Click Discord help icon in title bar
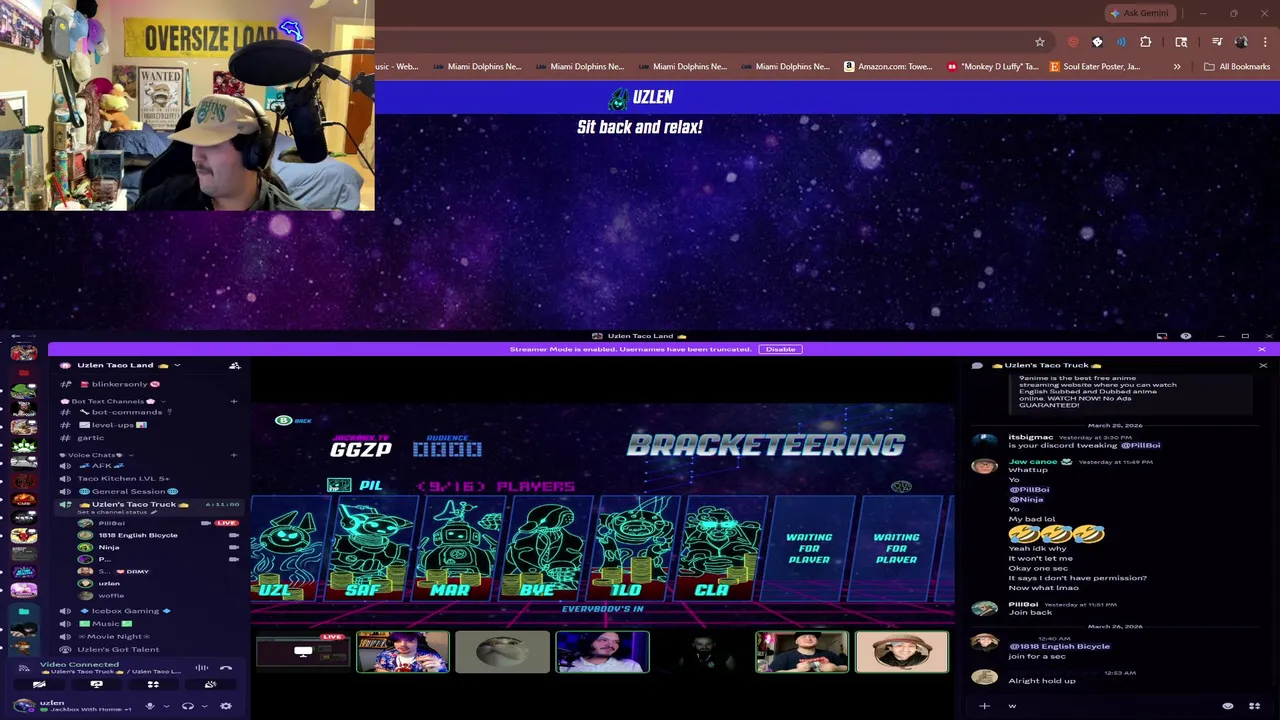Screen dimensions: 1280x720 pos(1186,336)
